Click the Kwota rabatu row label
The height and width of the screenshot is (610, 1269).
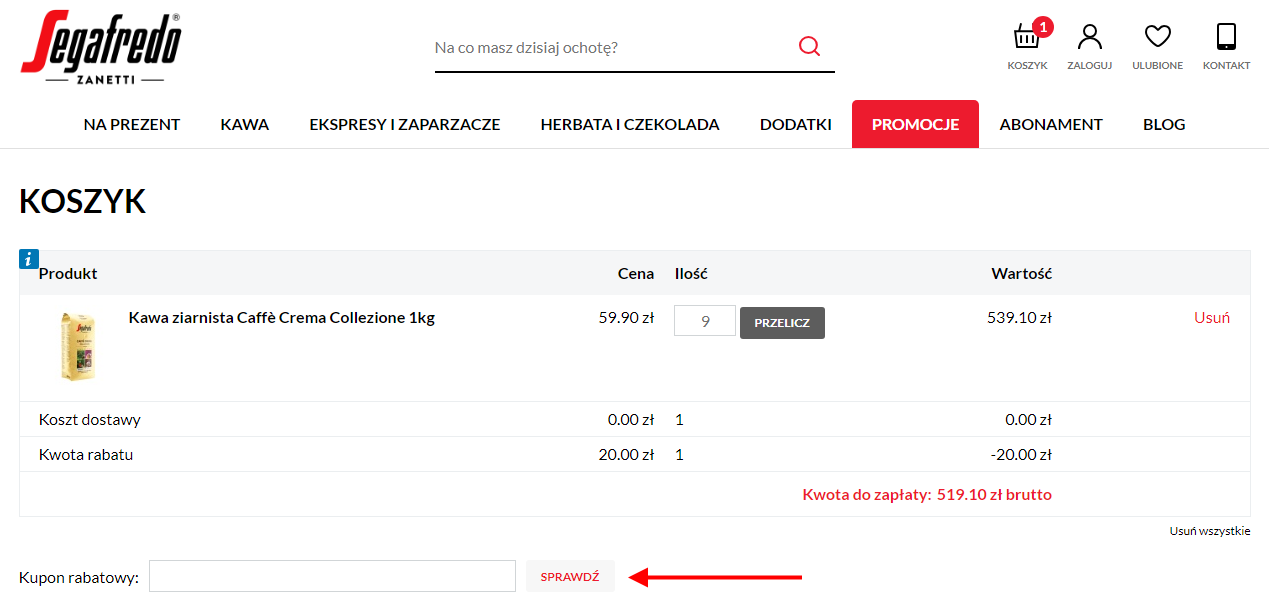click(x=86, y=455)
